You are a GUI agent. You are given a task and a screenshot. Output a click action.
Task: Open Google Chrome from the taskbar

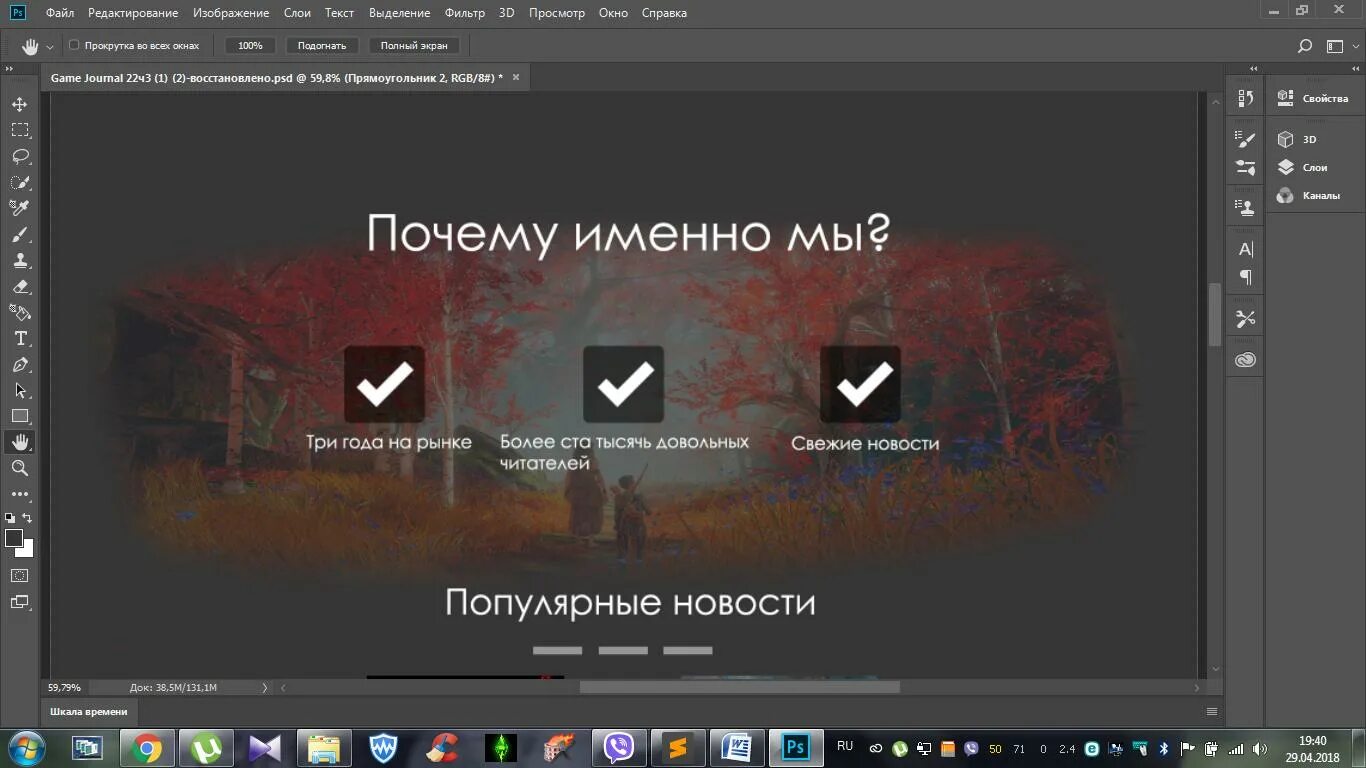[147, 748]
